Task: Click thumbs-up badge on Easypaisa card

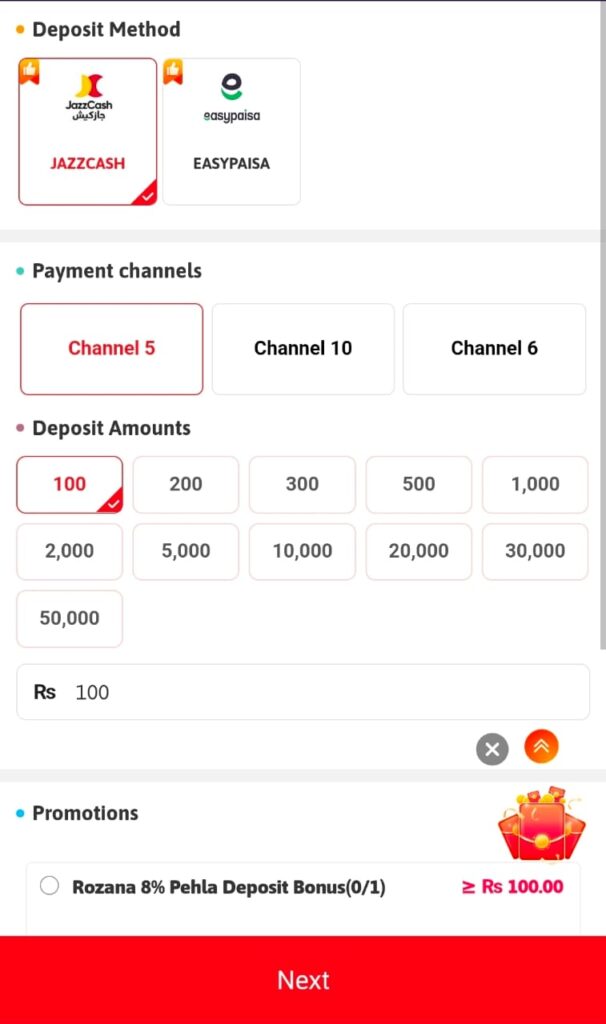Action: 173,72
